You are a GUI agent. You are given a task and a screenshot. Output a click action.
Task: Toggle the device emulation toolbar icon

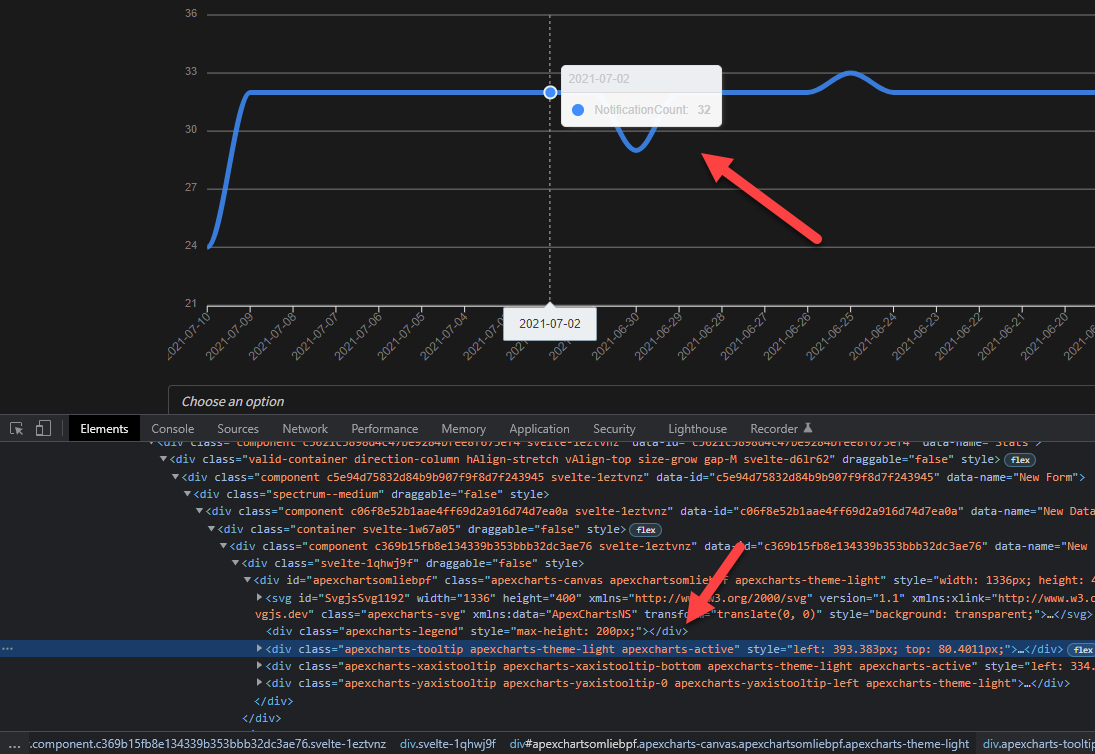(x=42, y=427)
